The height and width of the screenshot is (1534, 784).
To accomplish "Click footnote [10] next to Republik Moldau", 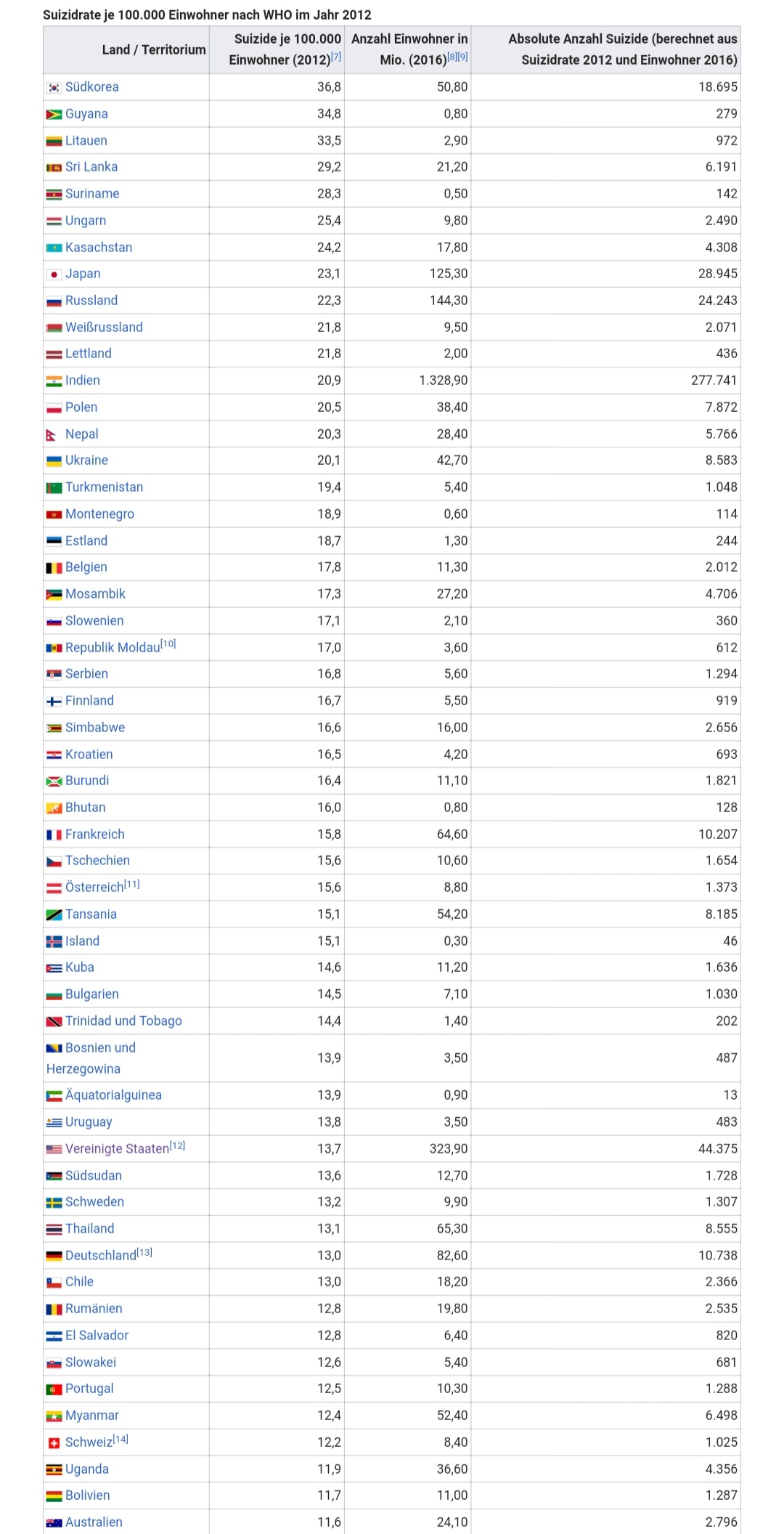I will click(x=168, y=644).
